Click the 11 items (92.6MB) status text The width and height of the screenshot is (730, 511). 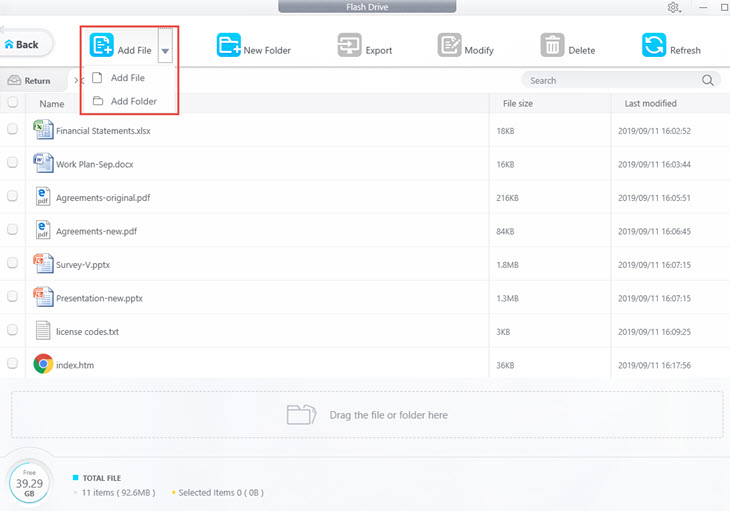tap(118, 492)
